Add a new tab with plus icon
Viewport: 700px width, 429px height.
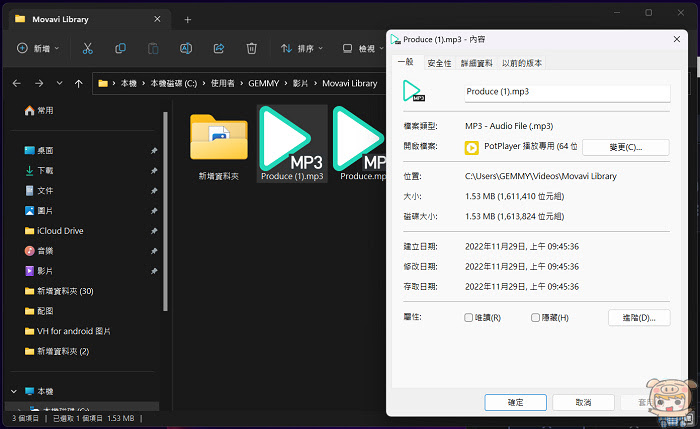pos(188,20)
